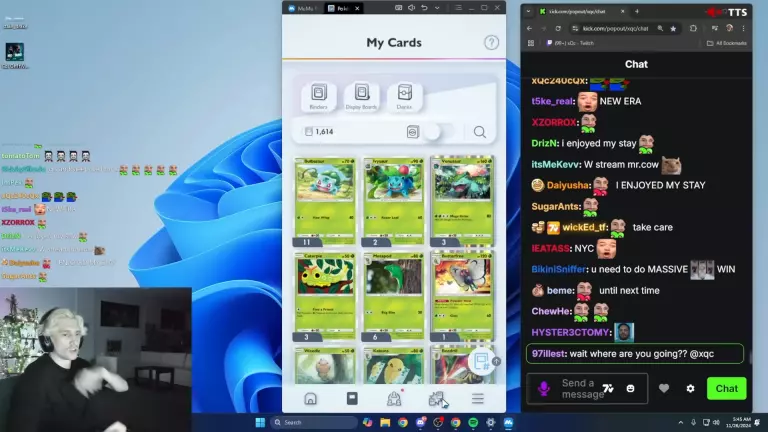Click the taskbar Search box
This screenshot has width=768, height=432.
(x=313, y=422)
